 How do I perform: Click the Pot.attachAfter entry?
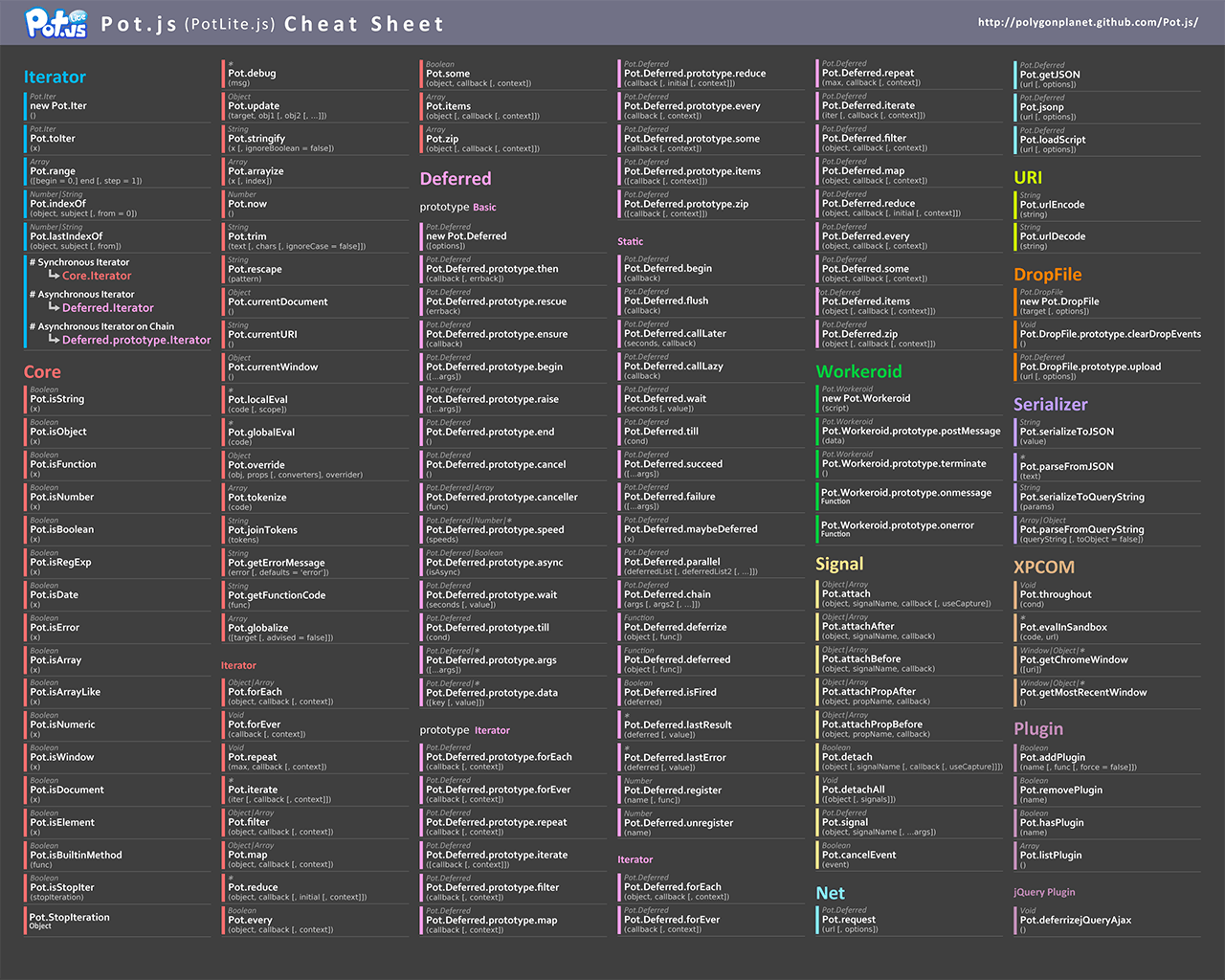pyautogui.click(x=911, y=626)
